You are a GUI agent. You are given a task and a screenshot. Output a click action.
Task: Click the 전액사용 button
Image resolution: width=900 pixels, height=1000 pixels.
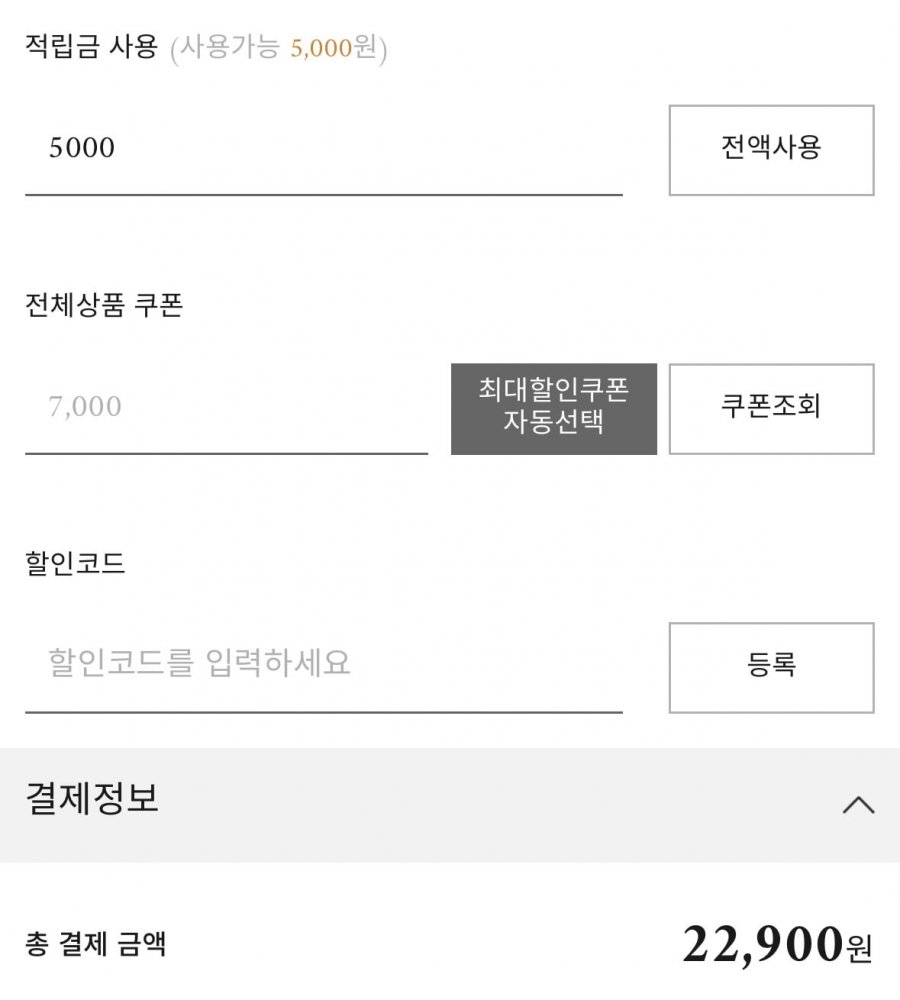(x=771, y=150)
